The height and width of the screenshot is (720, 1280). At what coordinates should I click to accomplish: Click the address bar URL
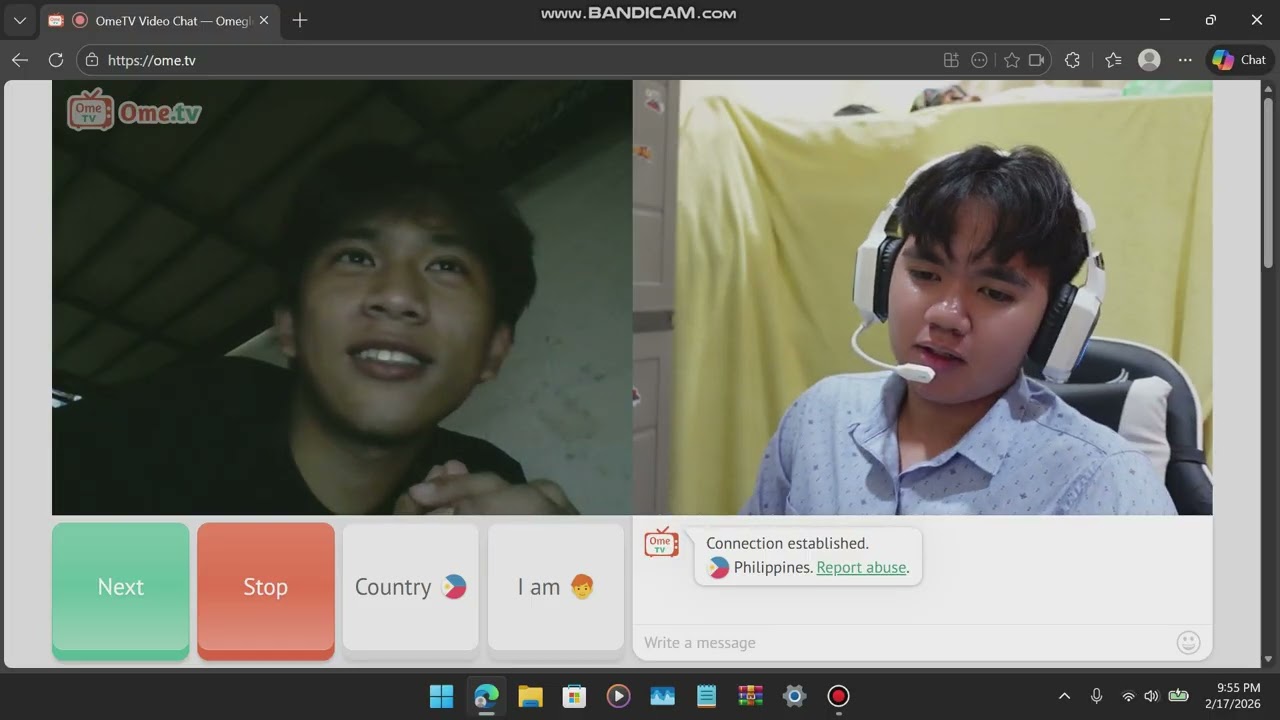[x=151, y=60]
